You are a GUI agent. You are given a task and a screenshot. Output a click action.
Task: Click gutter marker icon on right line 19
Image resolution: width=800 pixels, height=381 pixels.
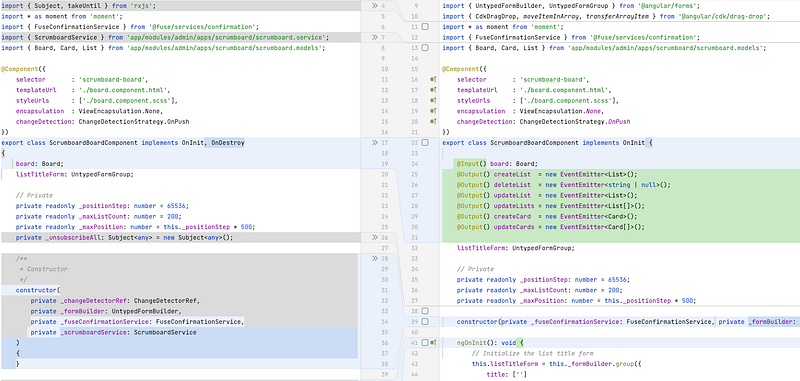click(x=433, y=111)
